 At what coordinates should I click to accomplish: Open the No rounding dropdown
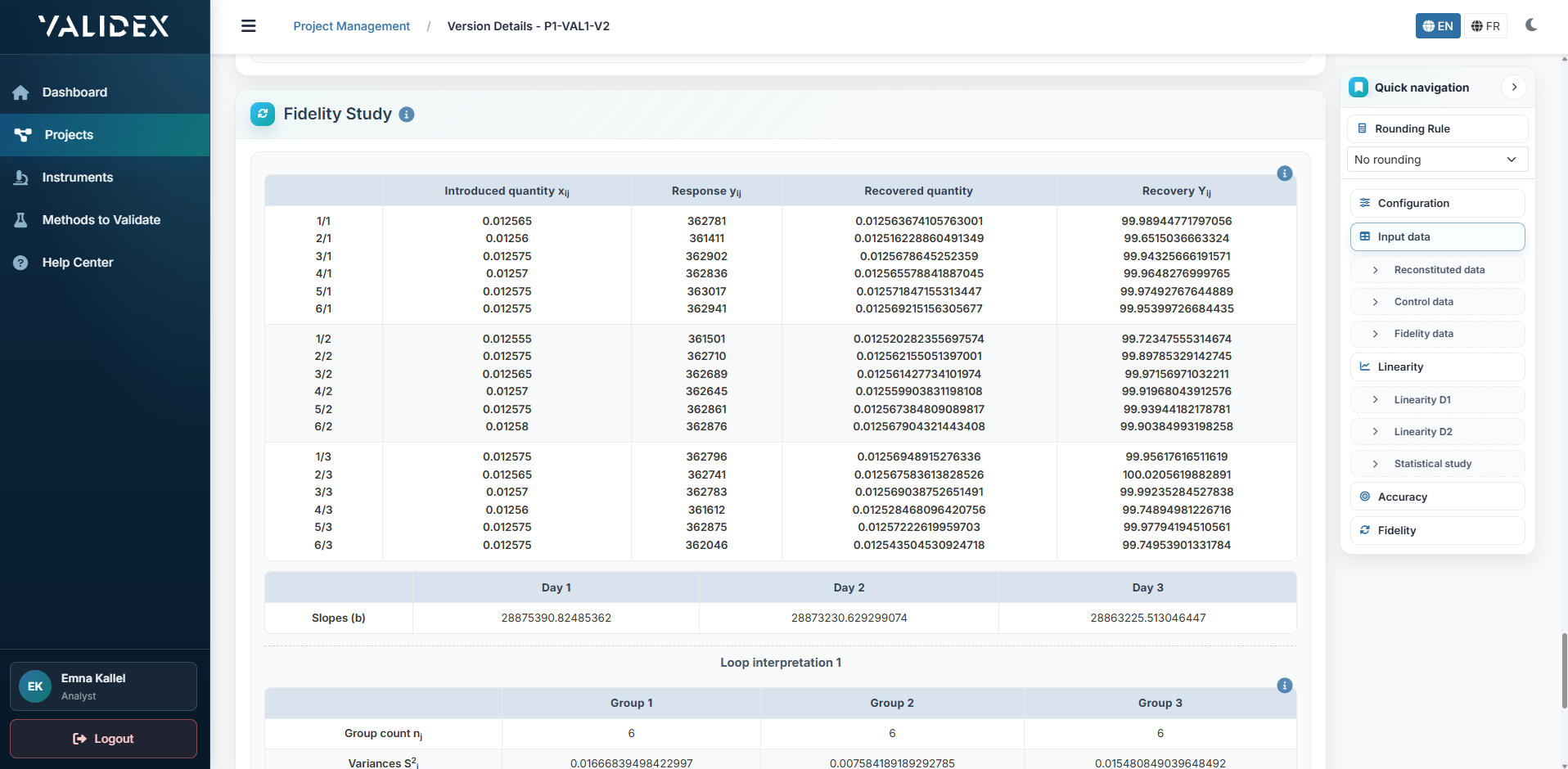pyautogui.click(x=1436, y=160)
